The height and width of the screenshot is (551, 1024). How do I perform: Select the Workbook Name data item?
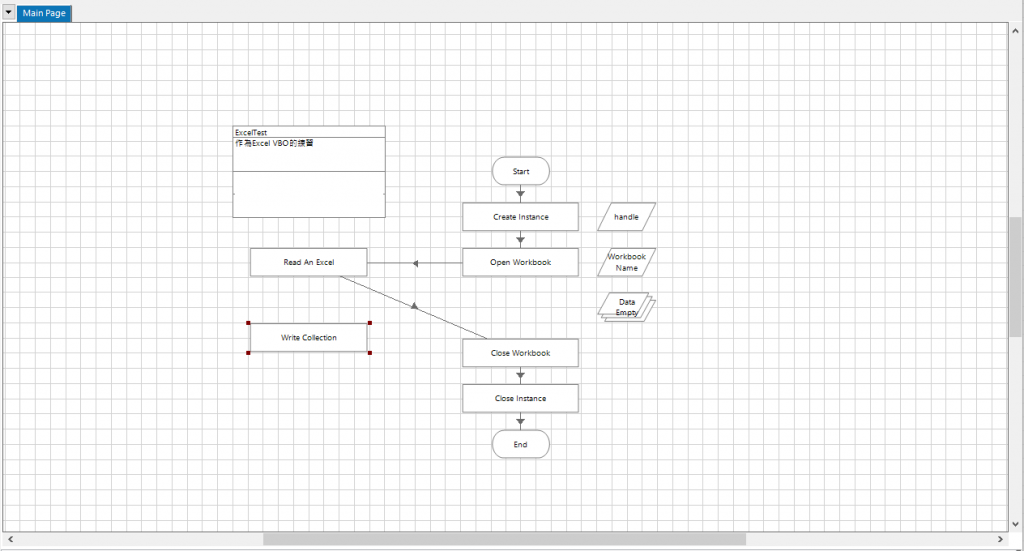coord(626,262)
